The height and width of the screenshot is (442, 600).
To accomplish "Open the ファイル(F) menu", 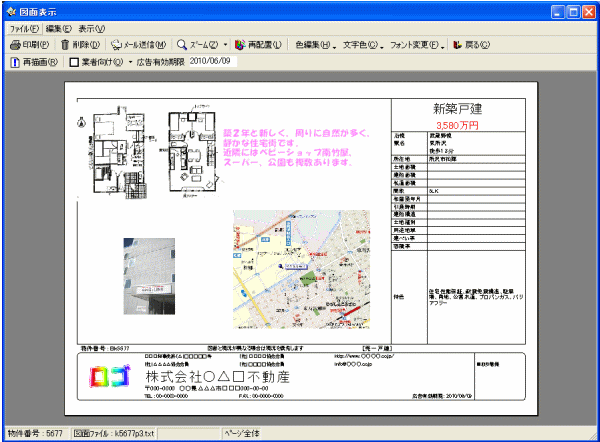I will [24, 29].
